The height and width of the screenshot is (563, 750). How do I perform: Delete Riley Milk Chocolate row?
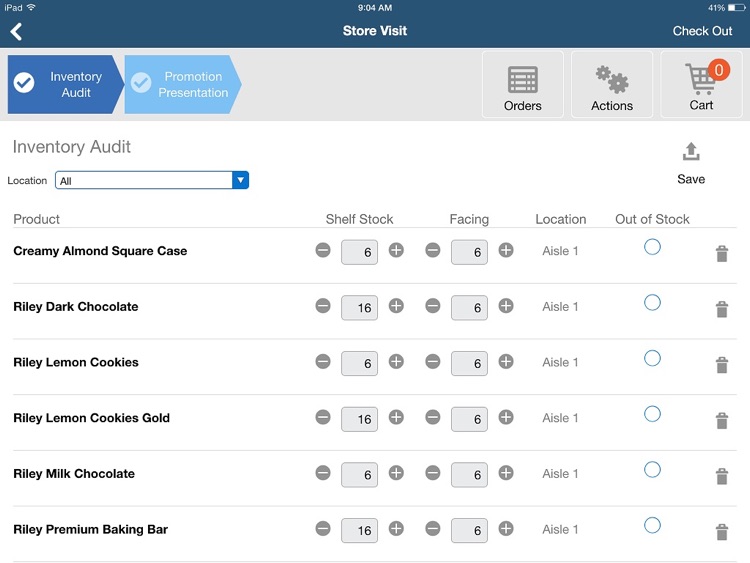pyautogui.click(x=722, y=476)
